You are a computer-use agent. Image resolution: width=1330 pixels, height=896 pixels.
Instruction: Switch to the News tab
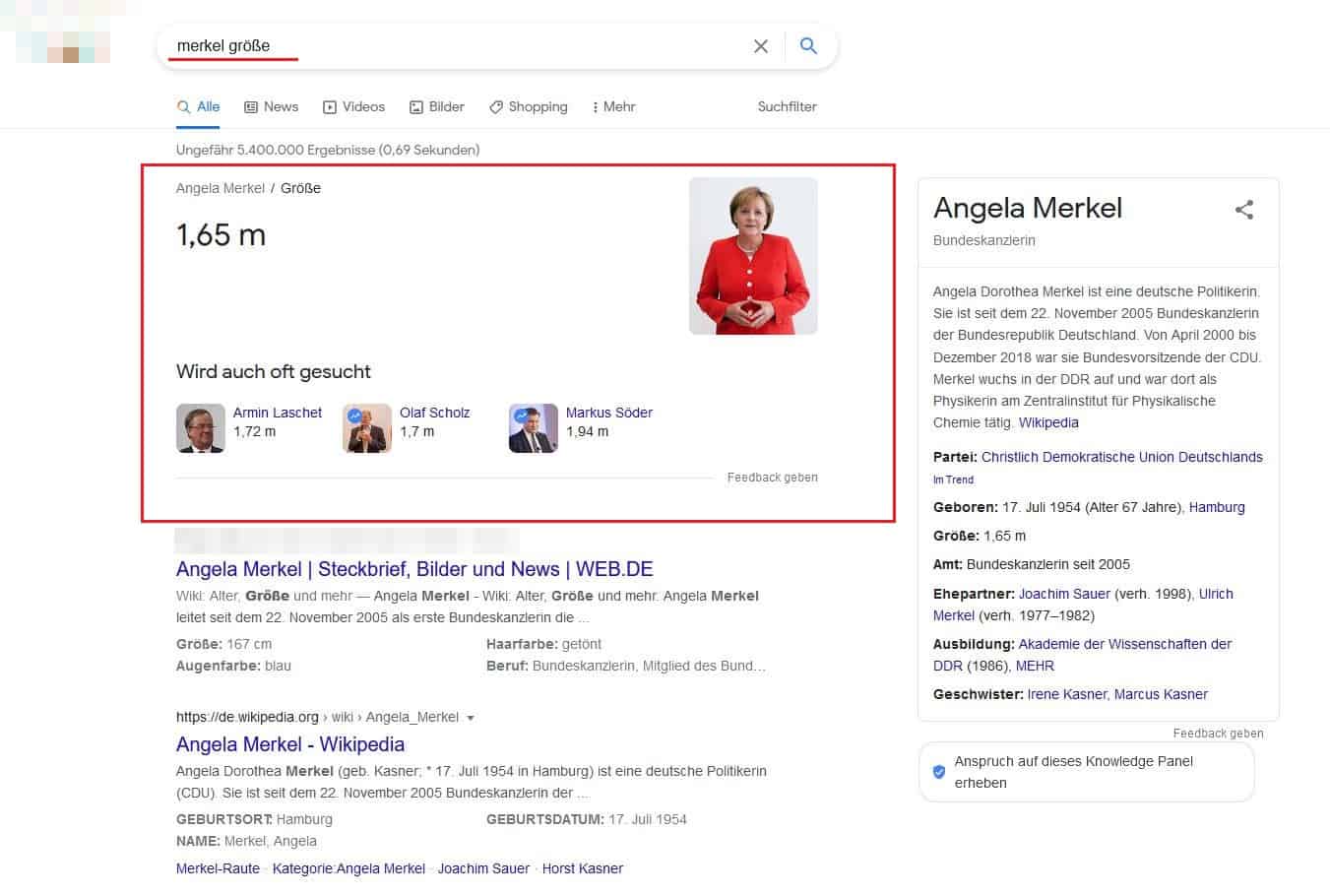click(x=272, y=106)
